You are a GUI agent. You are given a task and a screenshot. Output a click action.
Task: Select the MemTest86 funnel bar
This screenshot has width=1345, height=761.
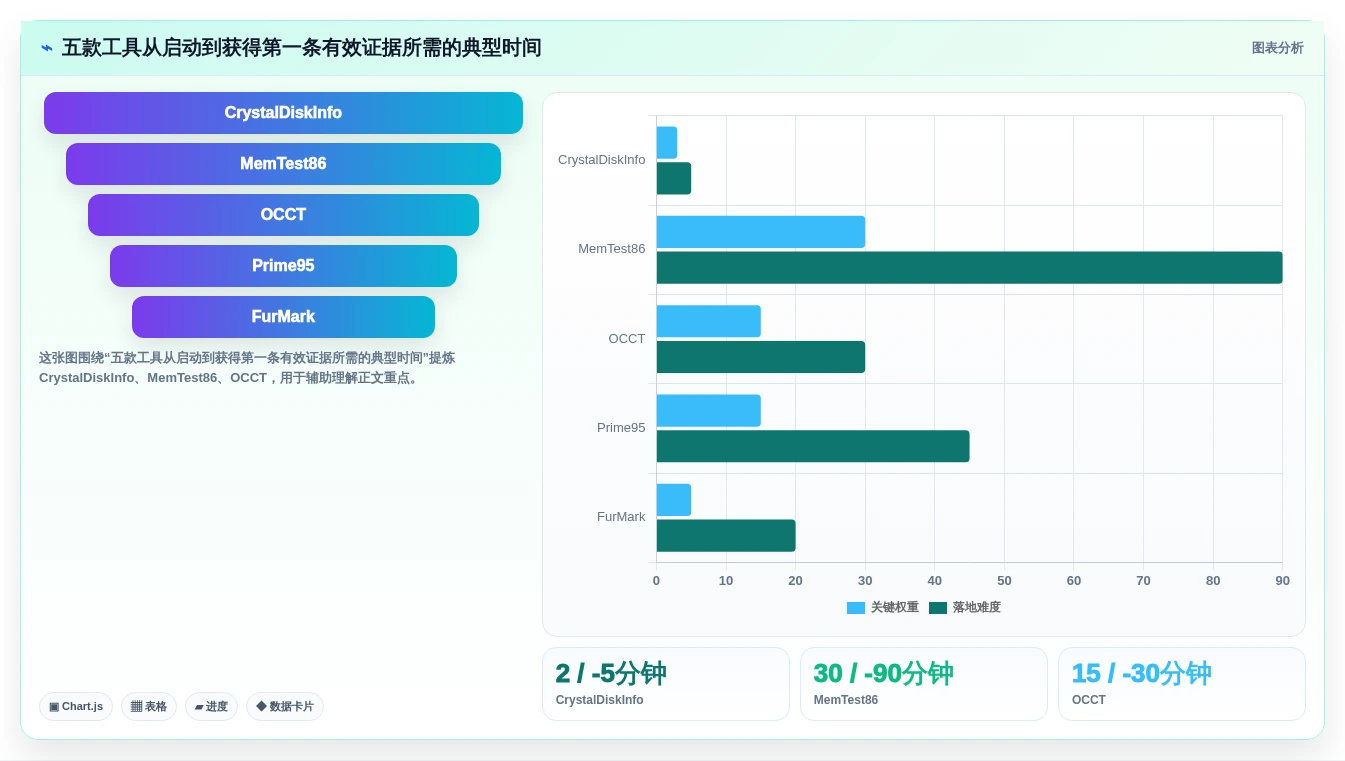pyautogui.click(x=283, y=164)
